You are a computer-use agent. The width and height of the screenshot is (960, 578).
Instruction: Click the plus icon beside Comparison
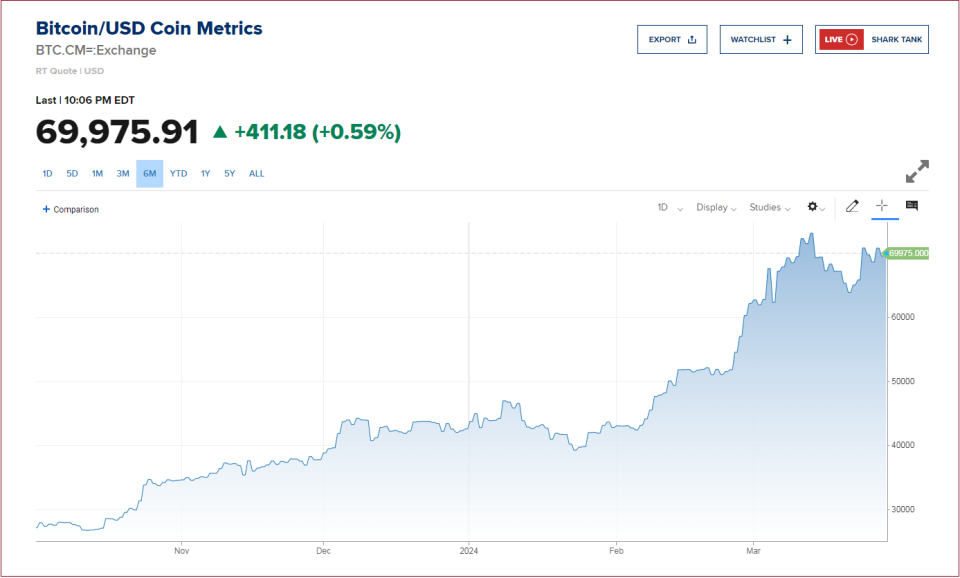point(46,209)
